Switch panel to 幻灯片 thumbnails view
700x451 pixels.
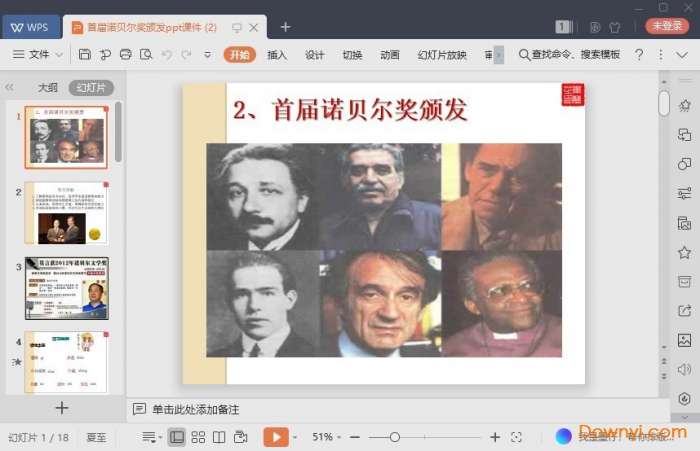coord(90,88)
